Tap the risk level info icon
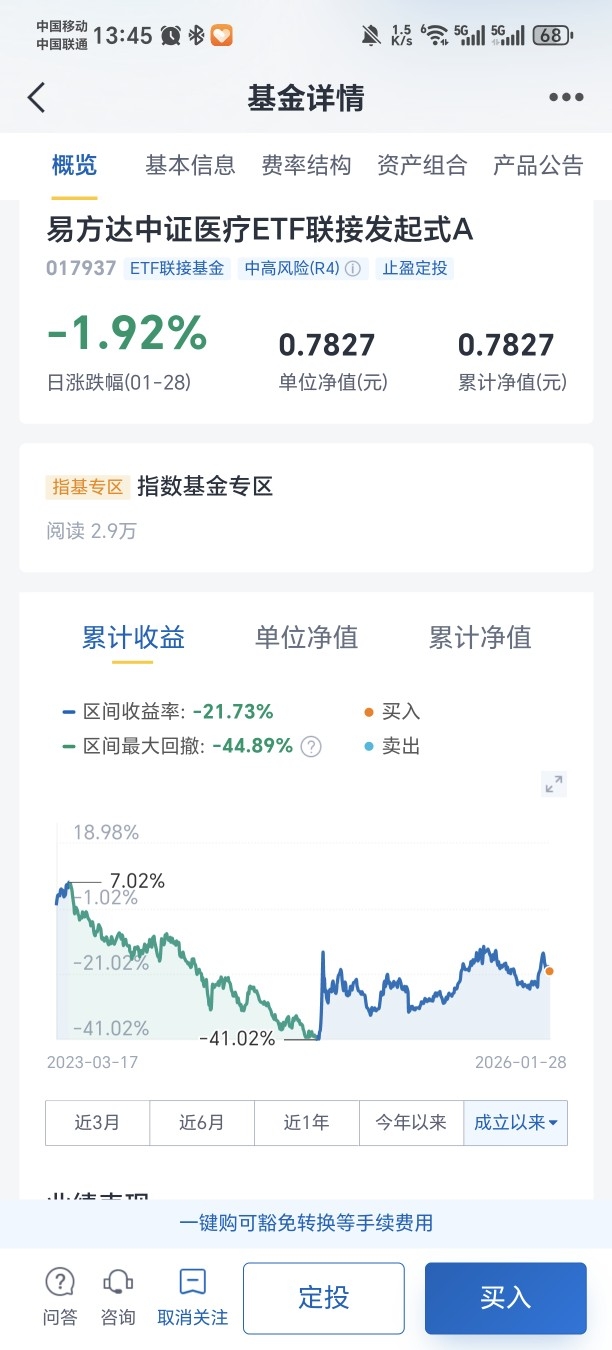Viewport: 612px width, 1350px height. tap(352, 269)
